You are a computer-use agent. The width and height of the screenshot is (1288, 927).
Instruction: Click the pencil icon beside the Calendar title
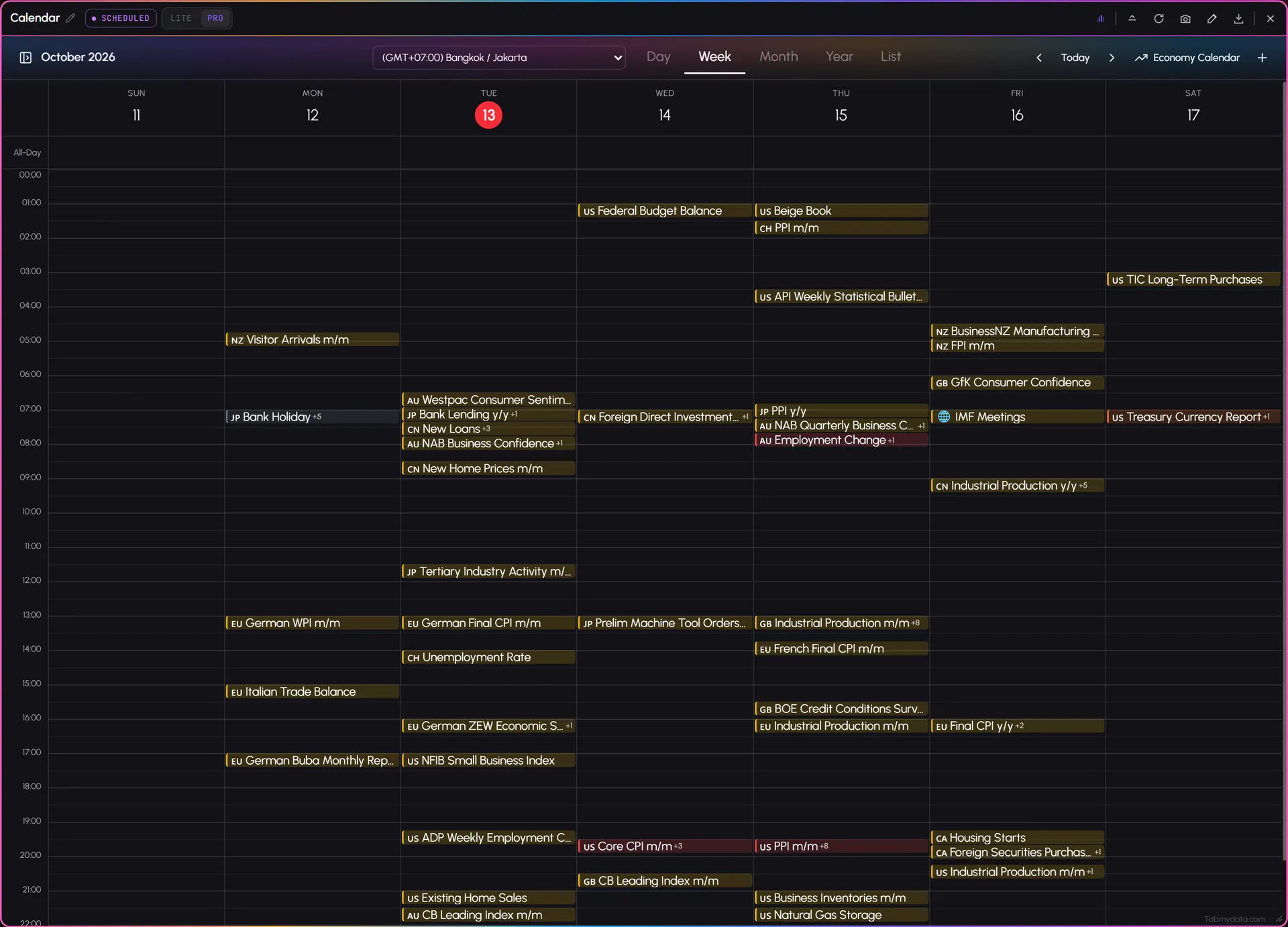coord(70,18)
